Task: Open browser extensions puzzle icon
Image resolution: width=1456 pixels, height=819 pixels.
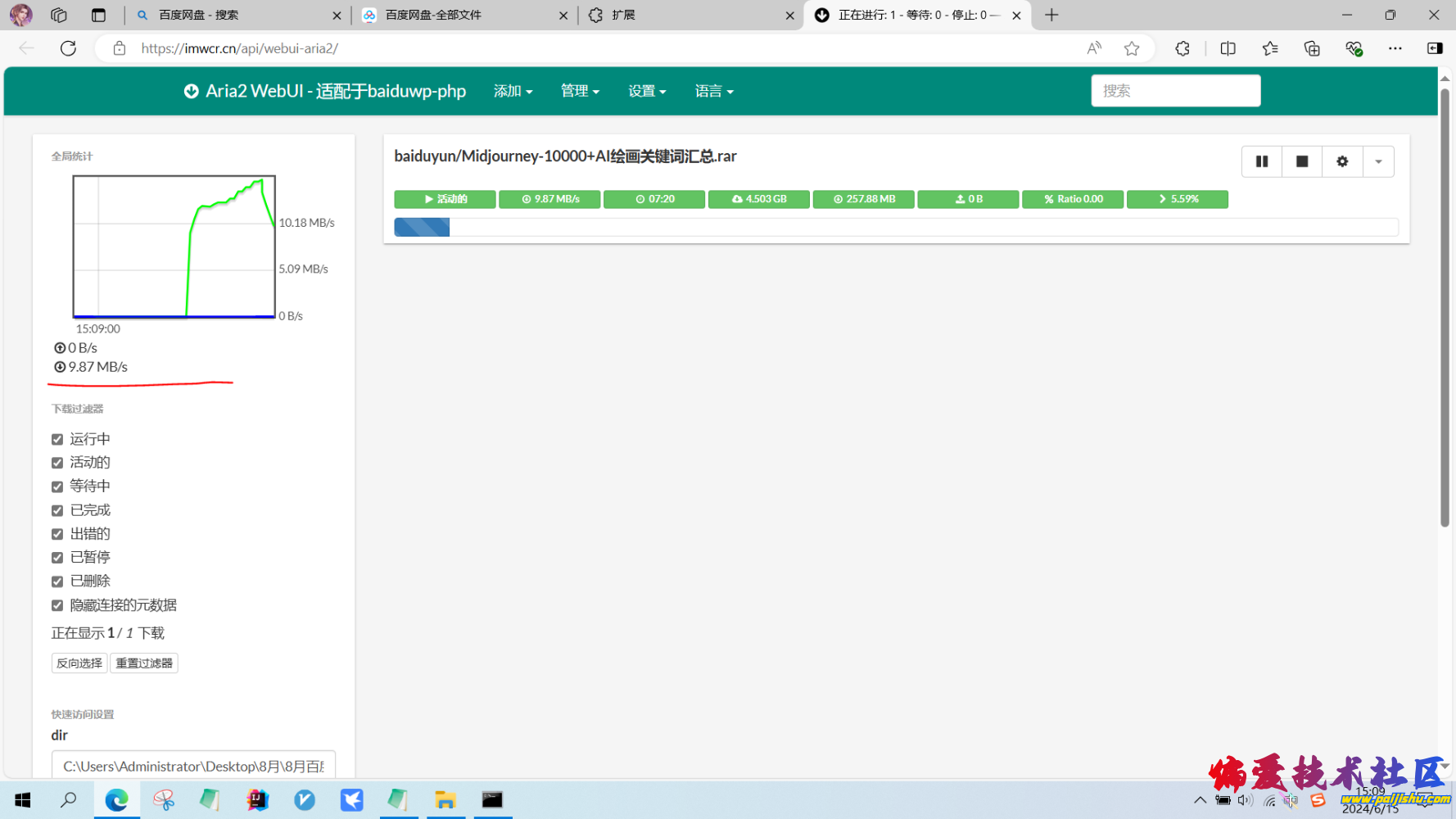Action: [x=1182, y=48]
